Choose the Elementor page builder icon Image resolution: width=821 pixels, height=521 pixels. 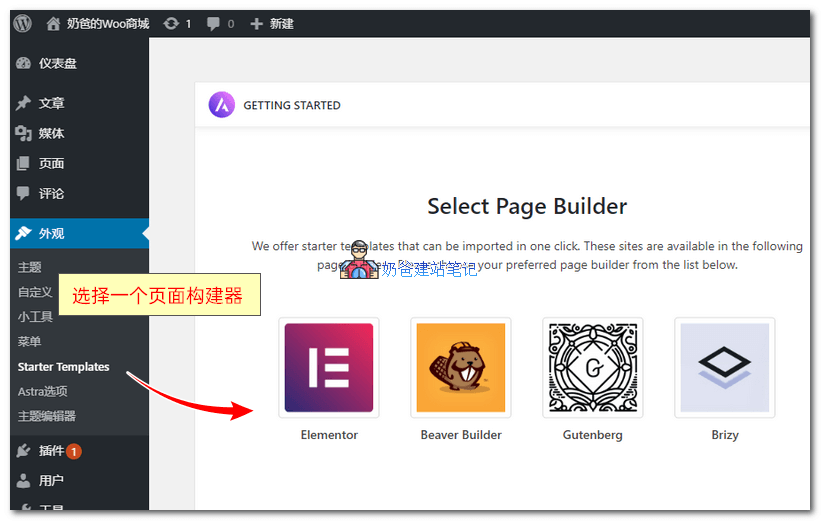(328, 368)
